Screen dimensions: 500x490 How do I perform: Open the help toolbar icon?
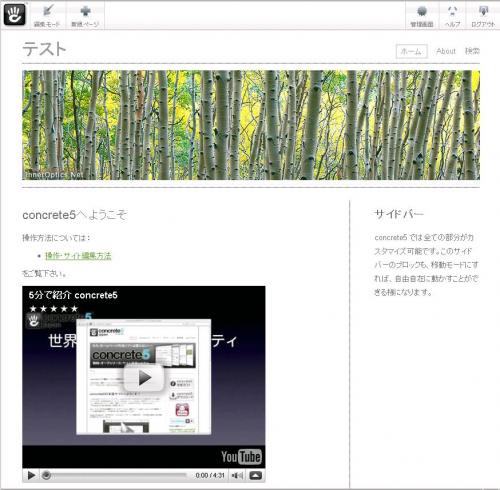452,16
